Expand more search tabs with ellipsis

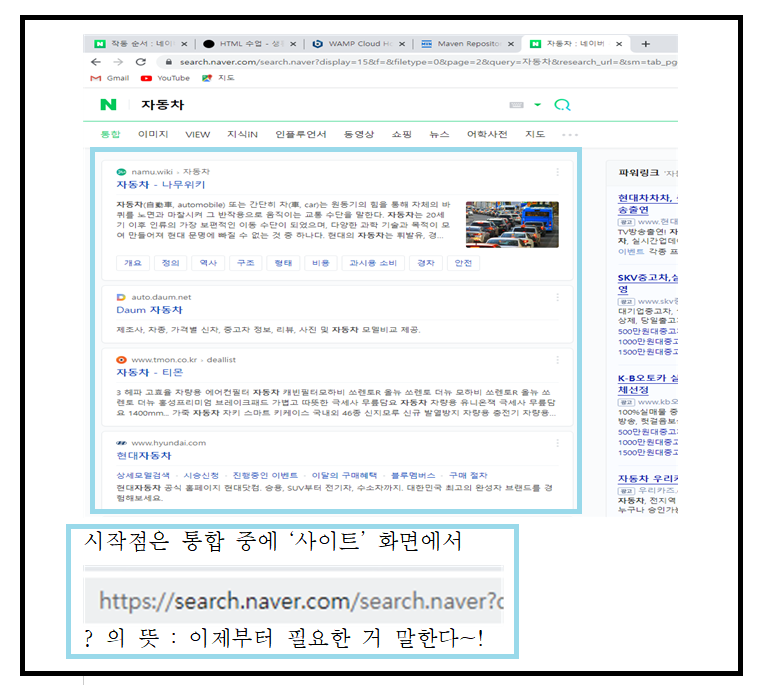tap(570, 135)
